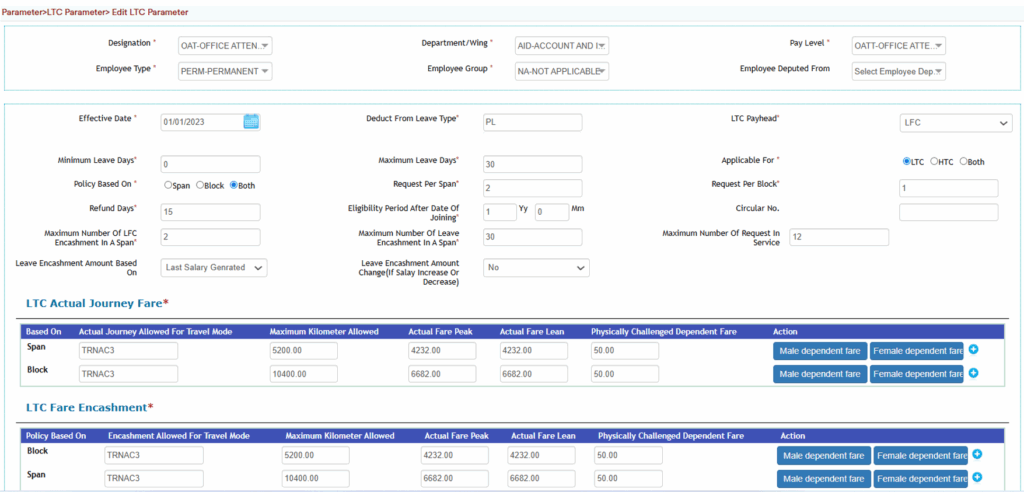Click Female dependent fare in Block journey row
This screenshot has width=1024, height=492.
pyautogui.click(x=916, y=374)
